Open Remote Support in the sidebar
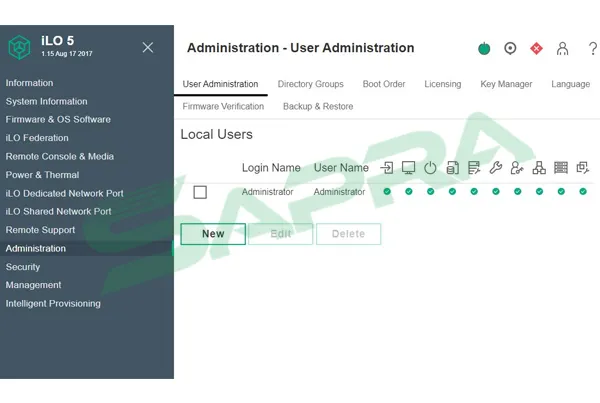600x403 pixels. click(40, 230)
